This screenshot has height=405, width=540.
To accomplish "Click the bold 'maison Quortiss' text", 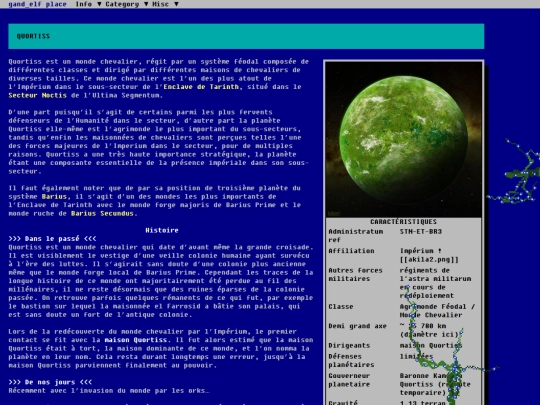I will tap(136, 340).
